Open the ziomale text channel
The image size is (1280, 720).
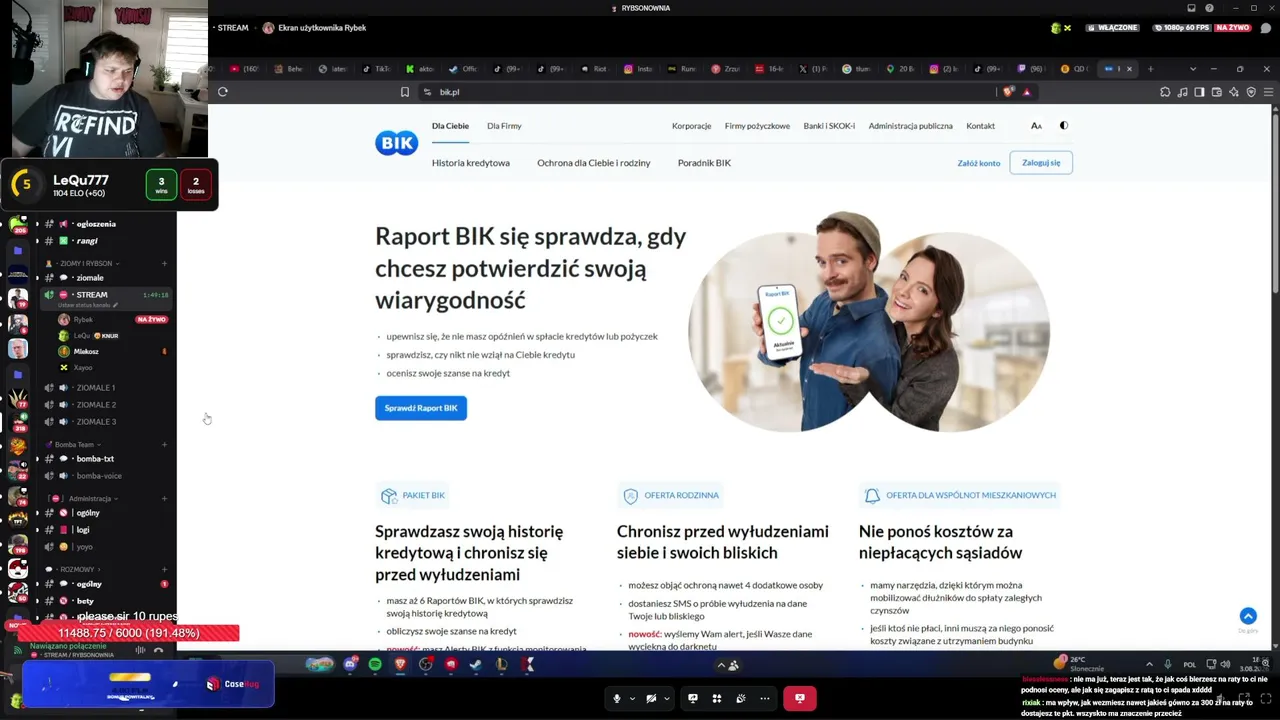89,278
